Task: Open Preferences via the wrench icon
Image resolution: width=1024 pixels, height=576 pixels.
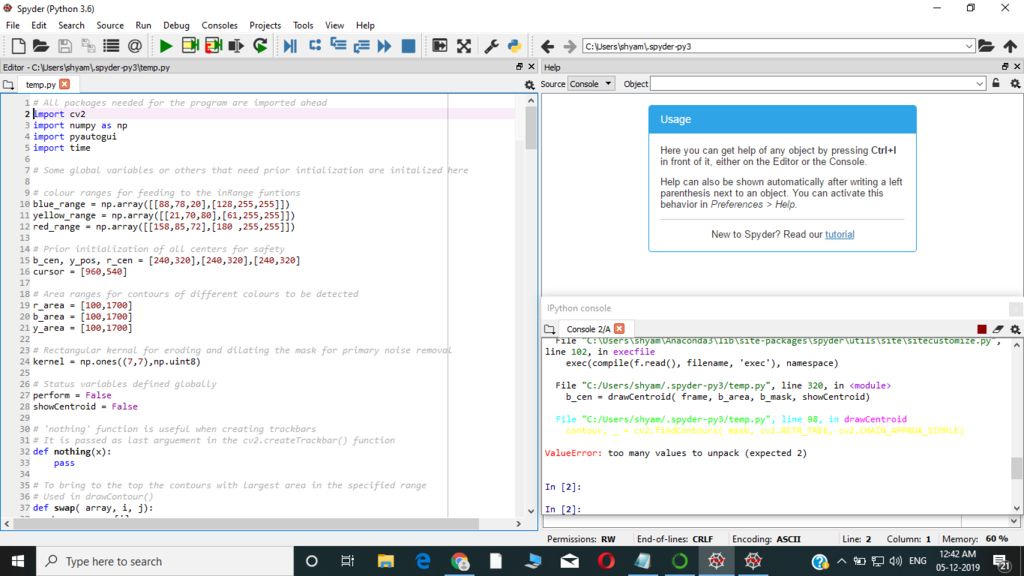Action: (x=491, y=46)
